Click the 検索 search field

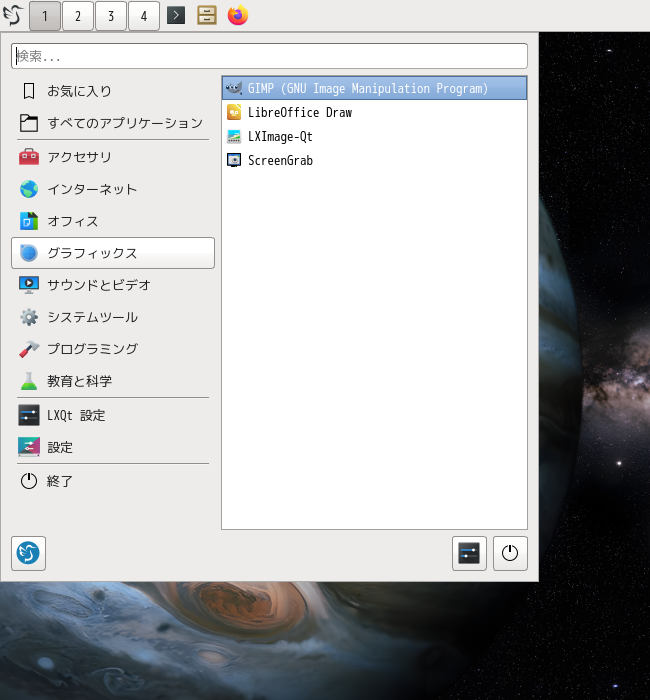(269, 56)
